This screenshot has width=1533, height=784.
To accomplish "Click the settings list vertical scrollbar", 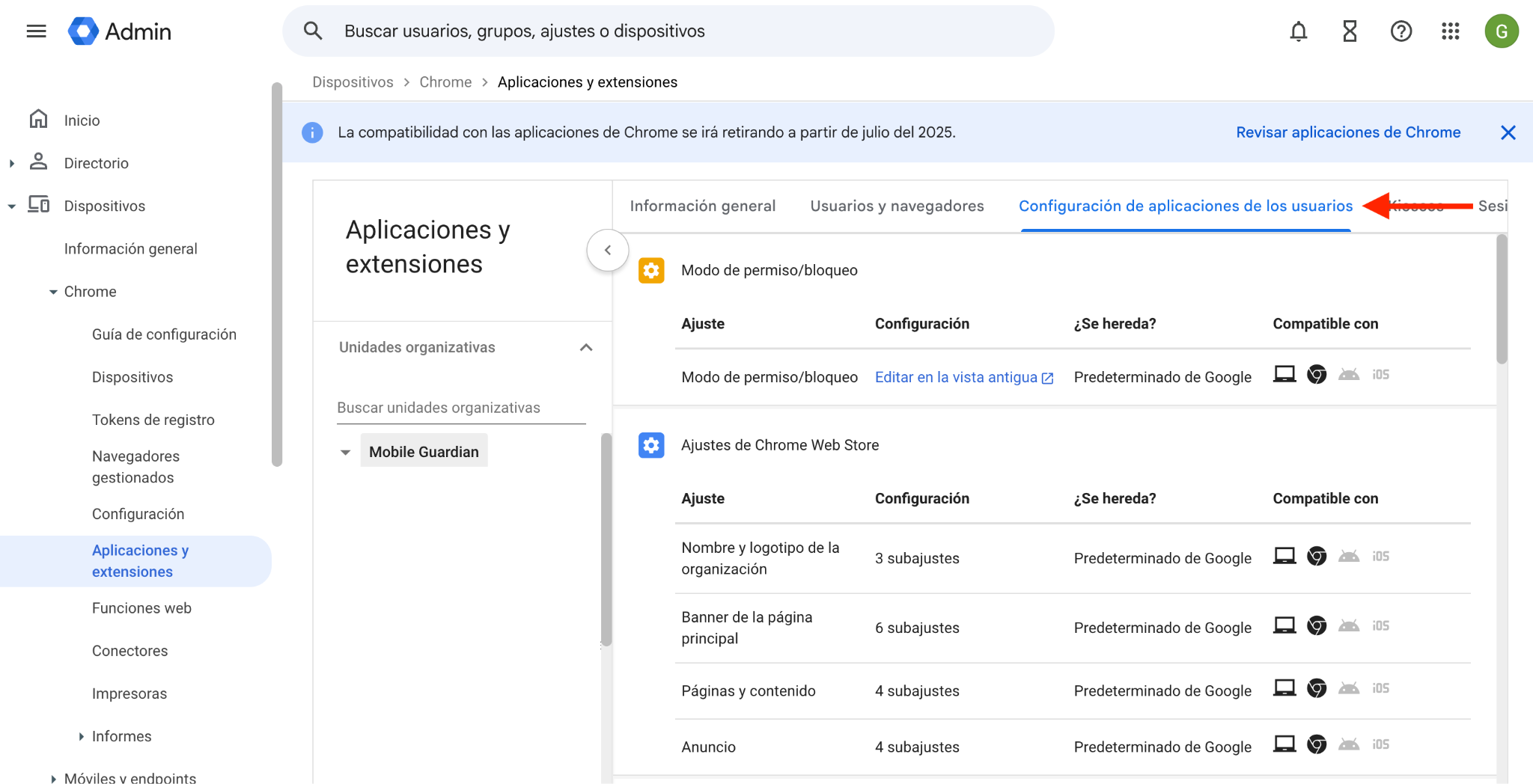I will click(x=1501, y=299).
